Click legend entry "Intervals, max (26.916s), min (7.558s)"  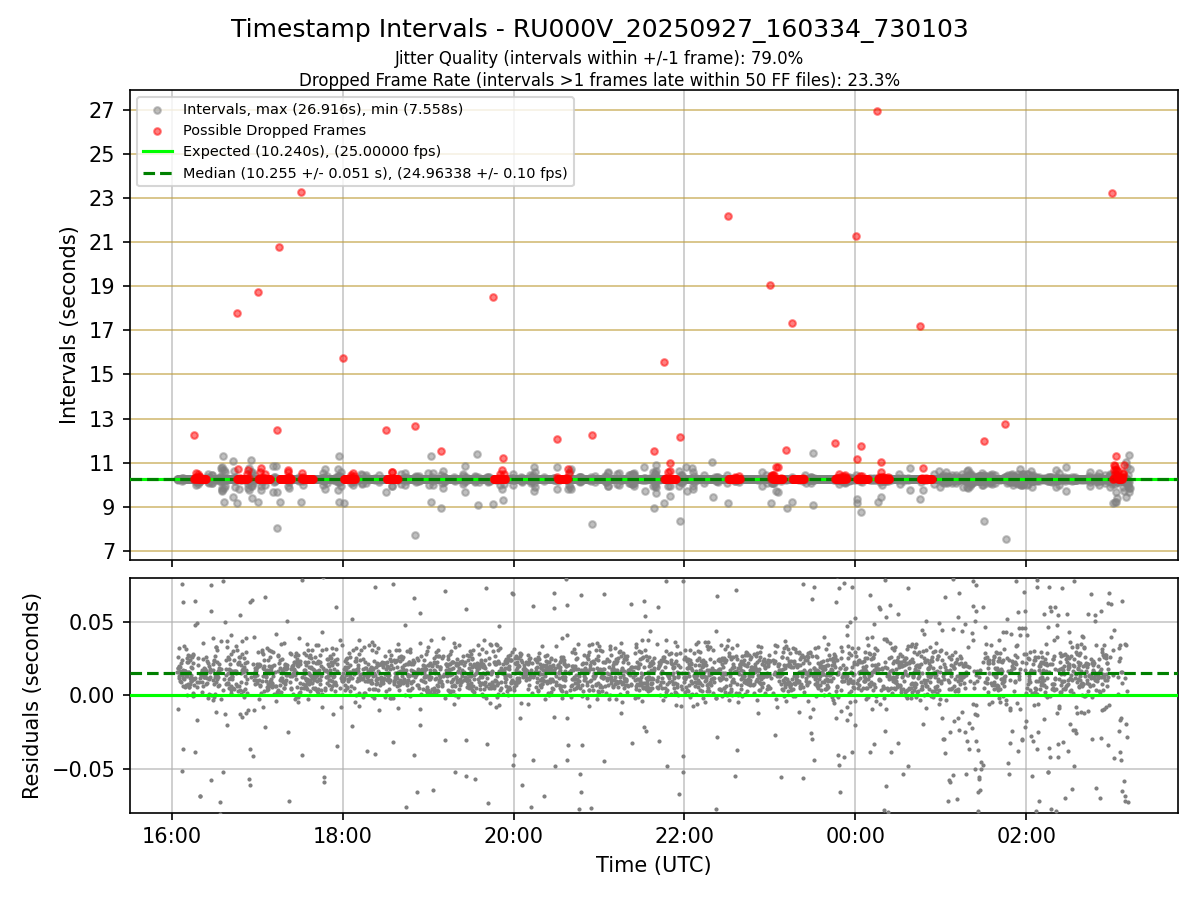[322, 108]
